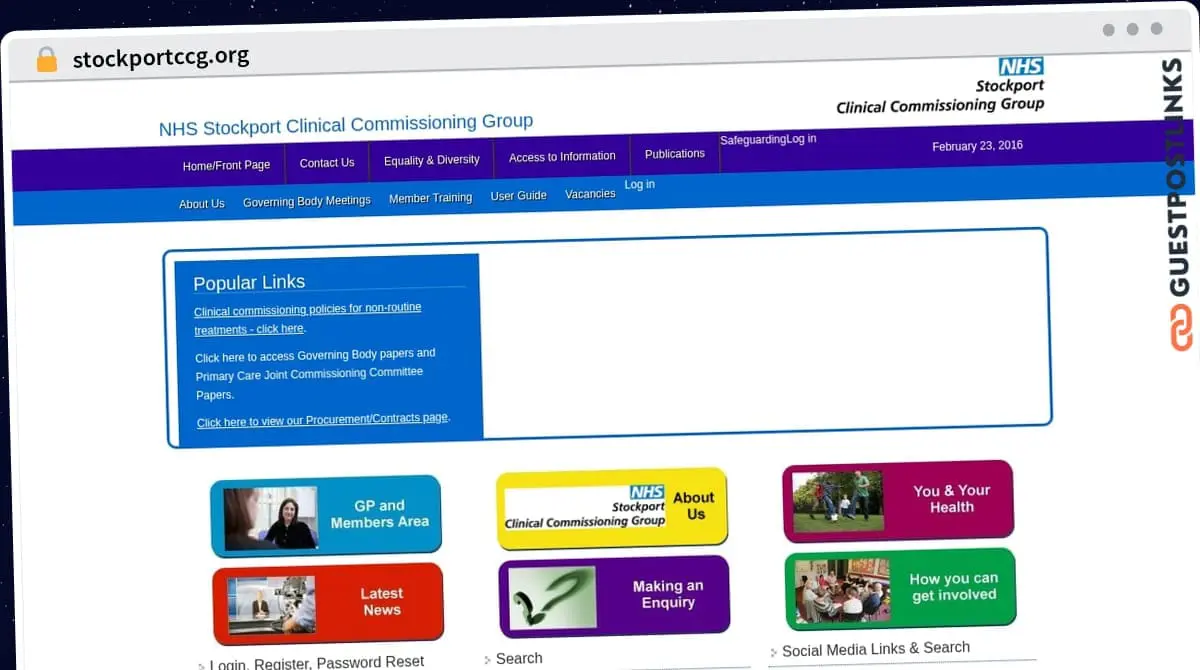Open Equality & Diversity menu
This screenshot has height=670, width=1200.
tap(432, 160)
